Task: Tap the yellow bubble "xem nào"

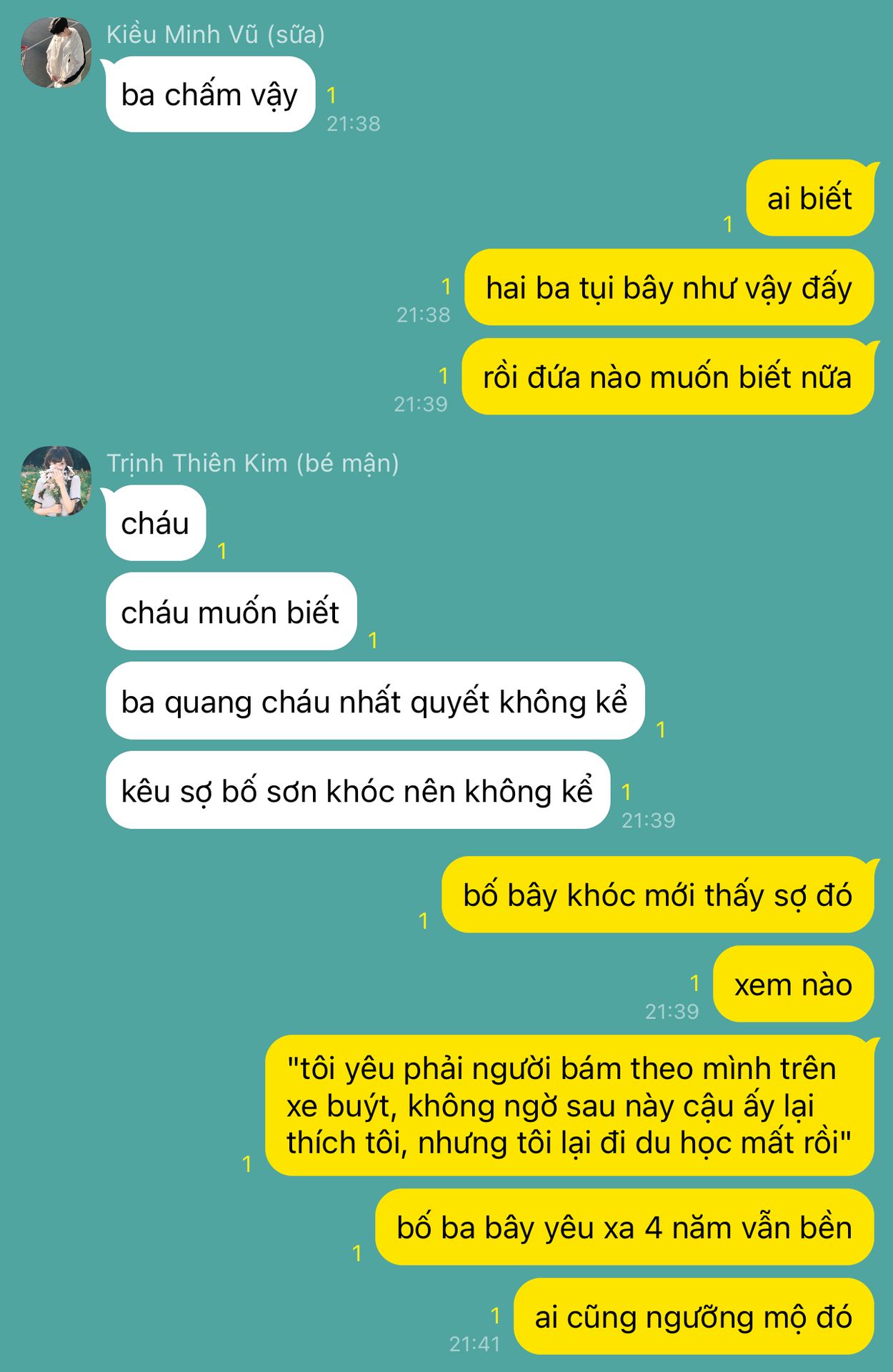Action: [793, 984]
